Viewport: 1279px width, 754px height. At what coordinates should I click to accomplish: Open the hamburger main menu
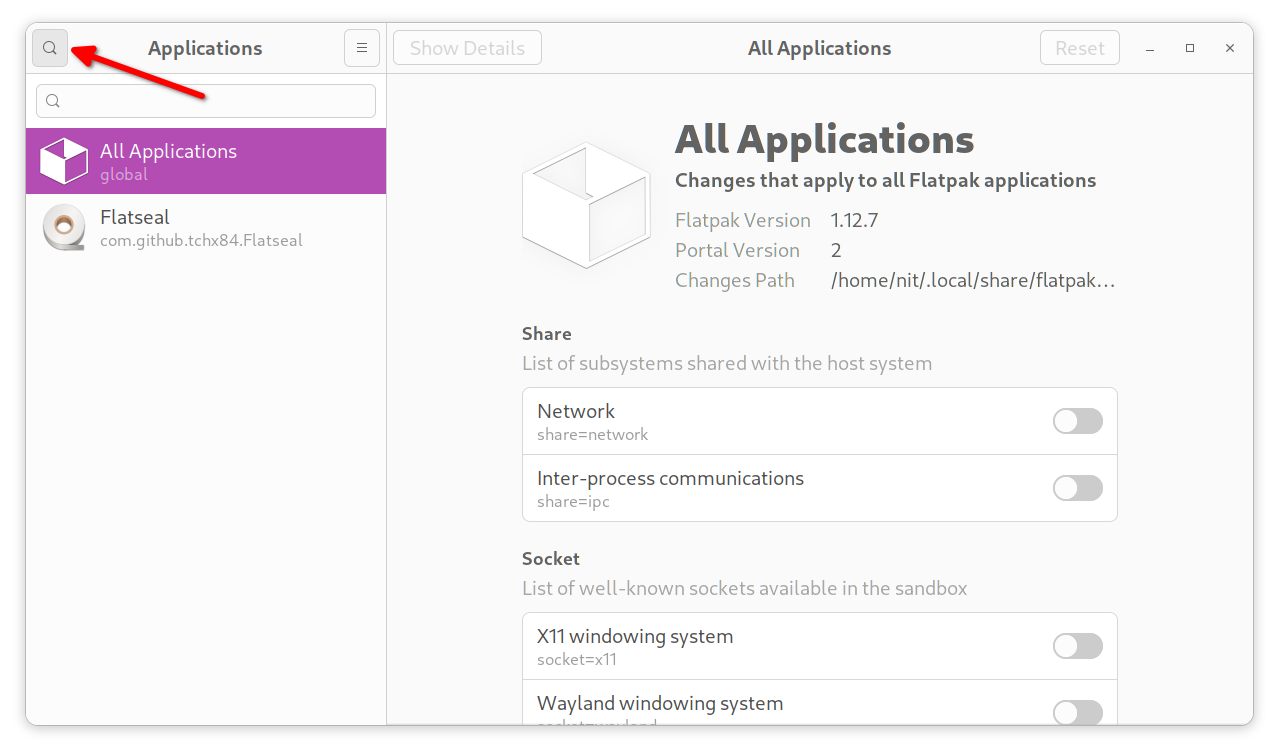pos(362,48)
